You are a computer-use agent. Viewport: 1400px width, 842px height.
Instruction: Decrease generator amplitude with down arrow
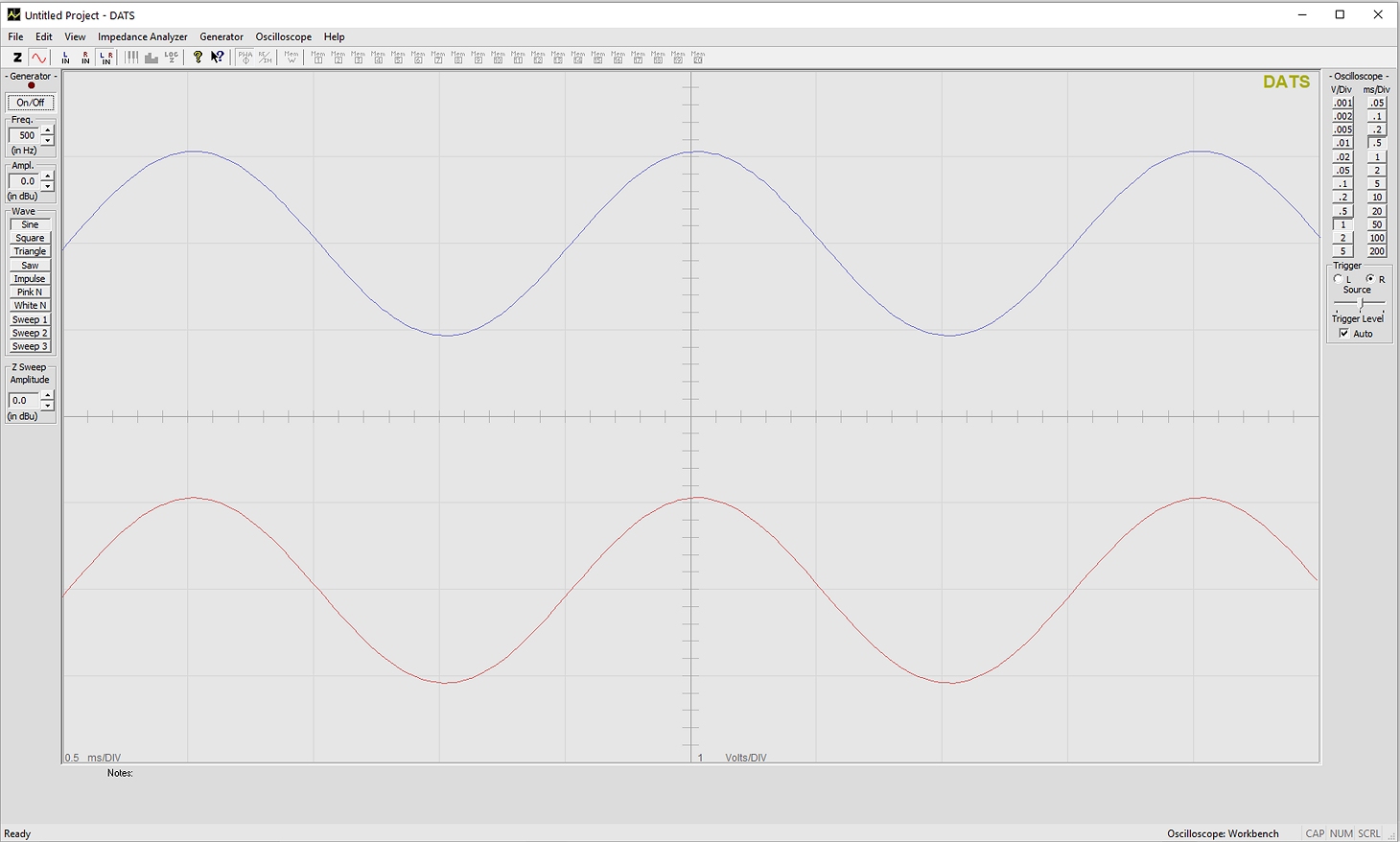47,186
